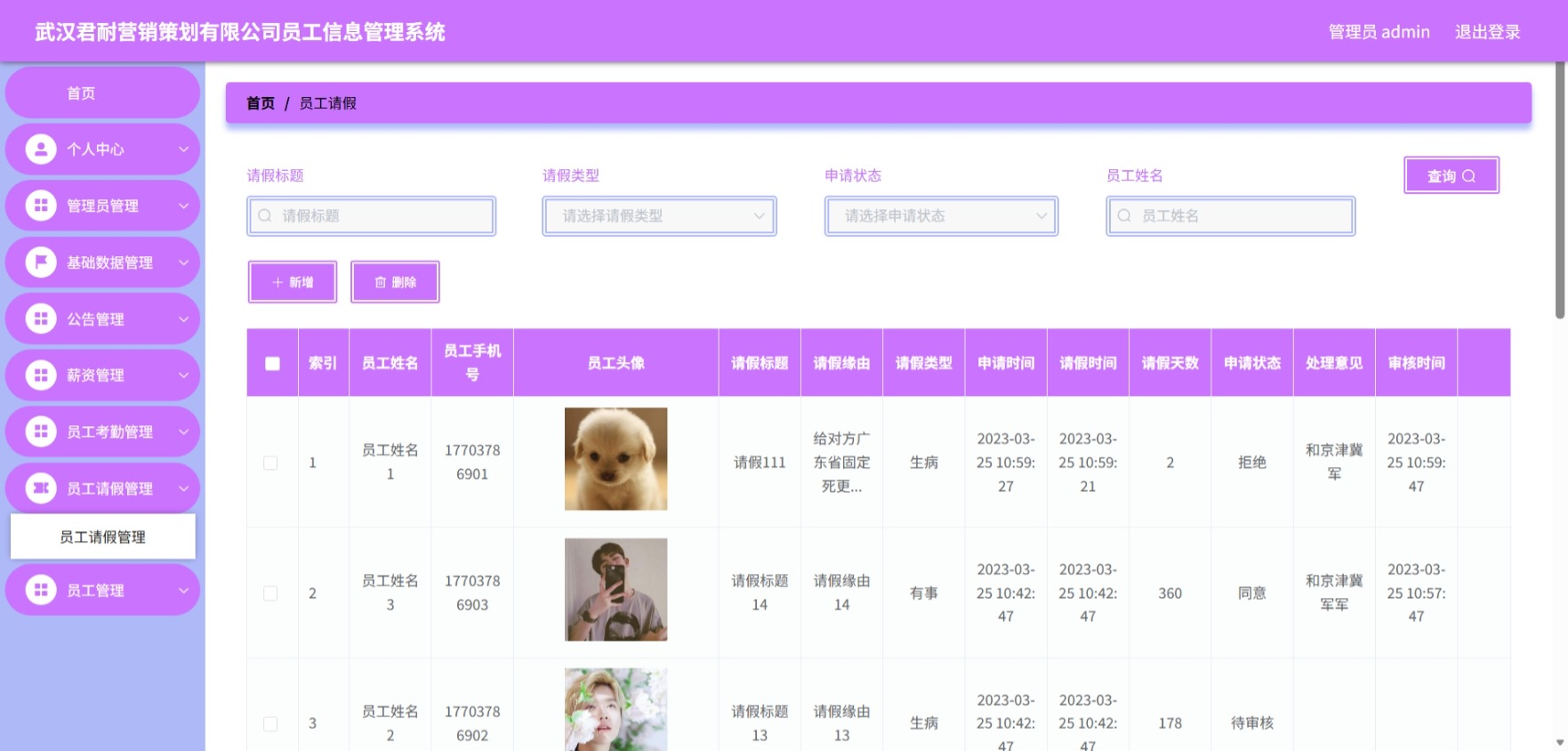Viewport: 1568px width, 751px height.
Task: Click the 员工姓名 input field
Action: click(x=1231, y=216)
